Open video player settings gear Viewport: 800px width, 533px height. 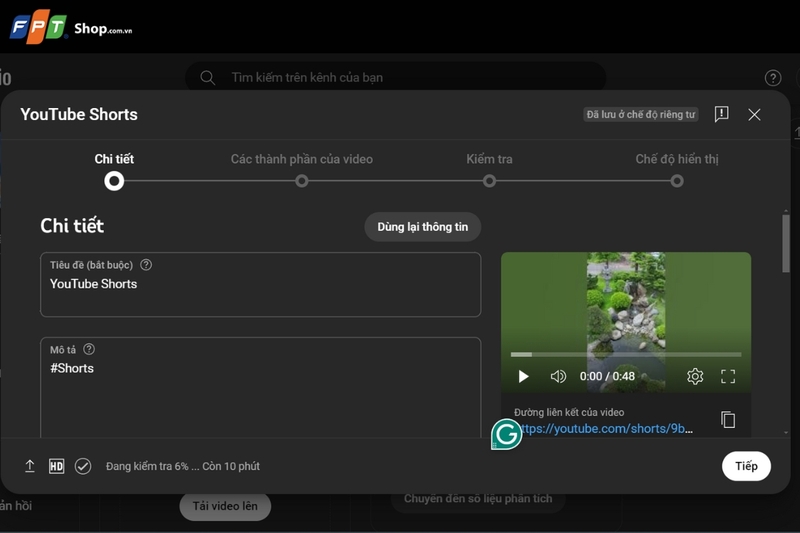695,376
